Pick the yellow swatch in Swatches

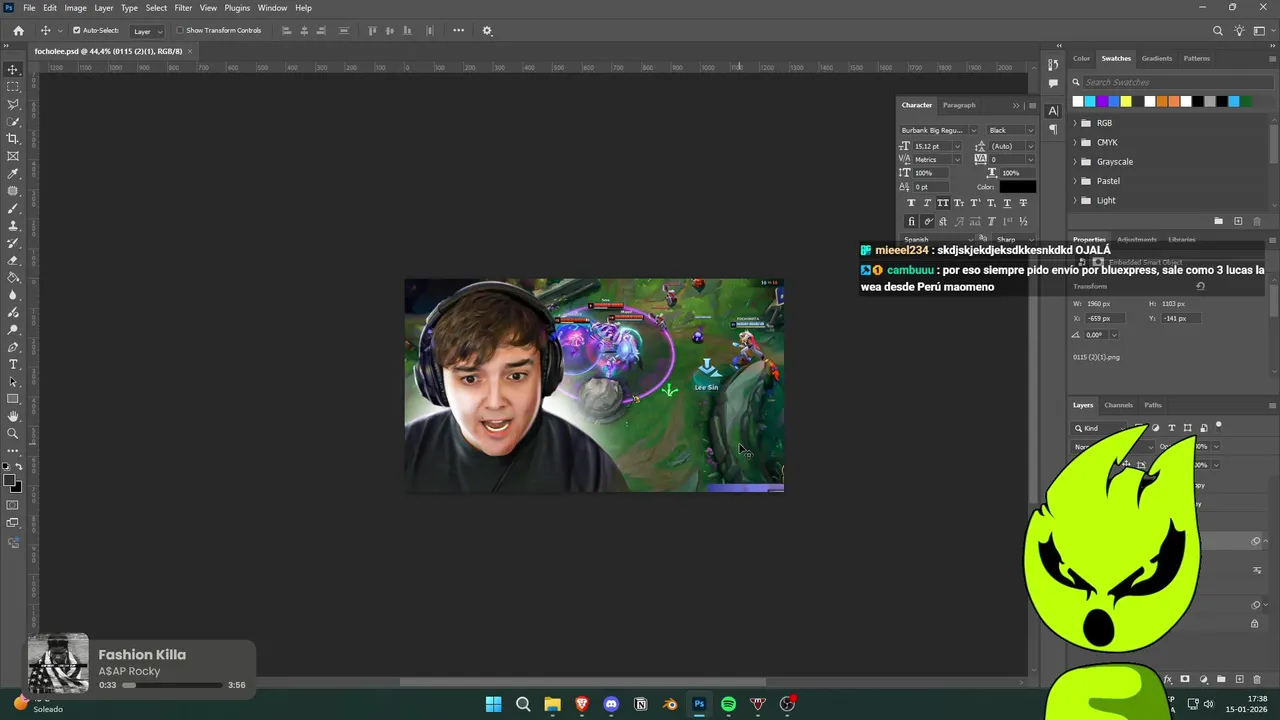1126,101
